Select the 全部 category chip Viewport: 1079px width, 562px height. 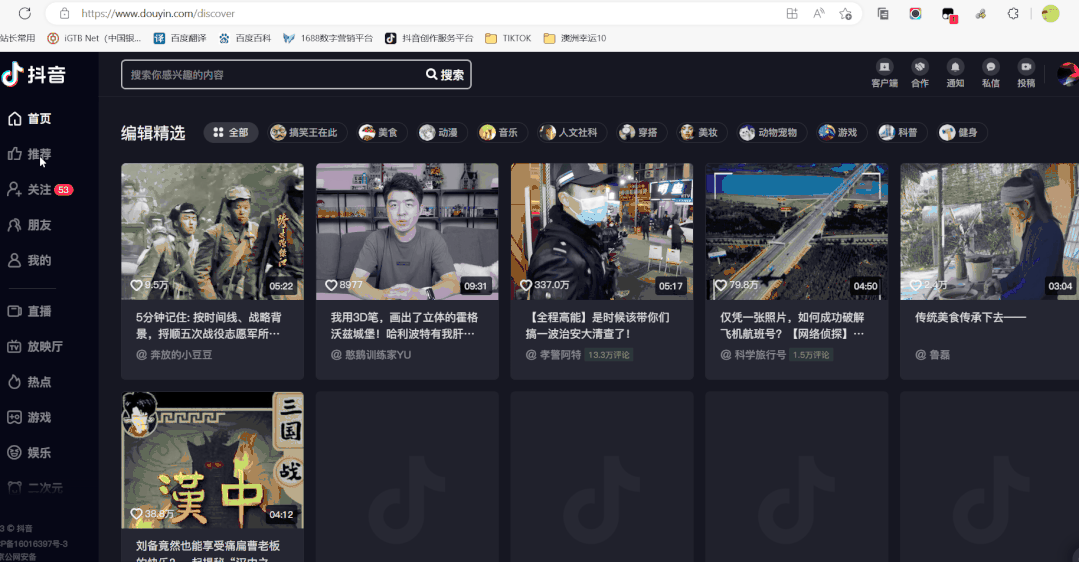click(231, 133)
